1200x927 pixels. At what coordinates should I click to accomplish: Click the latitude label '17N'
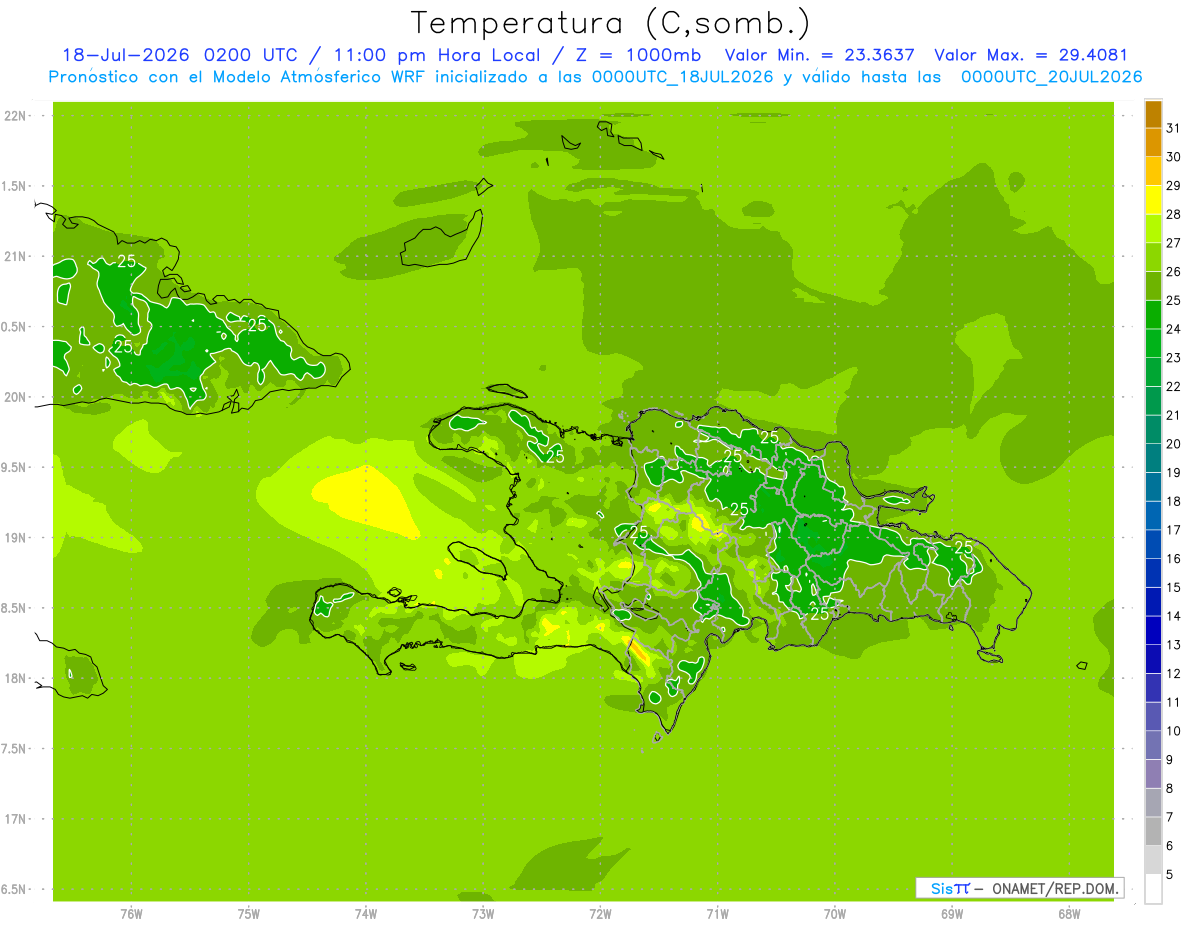point(15,819)
